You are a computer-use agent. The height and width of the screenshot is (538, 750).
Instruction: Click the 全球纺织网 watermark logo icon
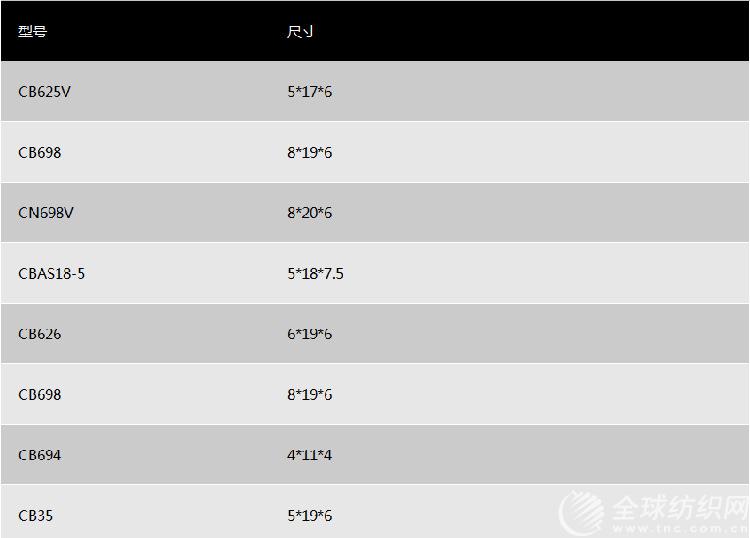[x=582, y=513]
